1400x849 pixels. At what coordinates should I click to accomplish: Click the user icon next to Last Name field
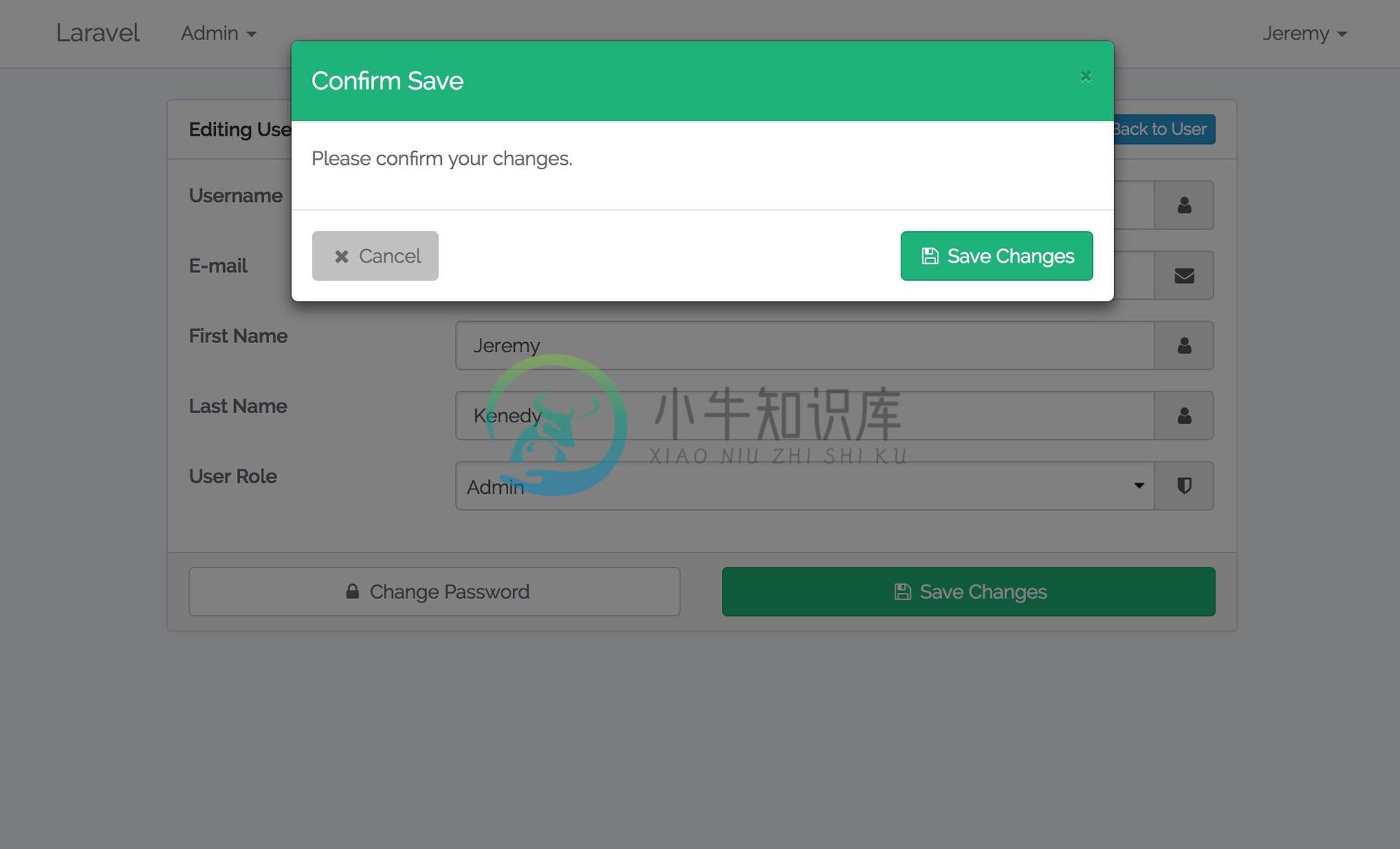click(x=1184, y=414)
